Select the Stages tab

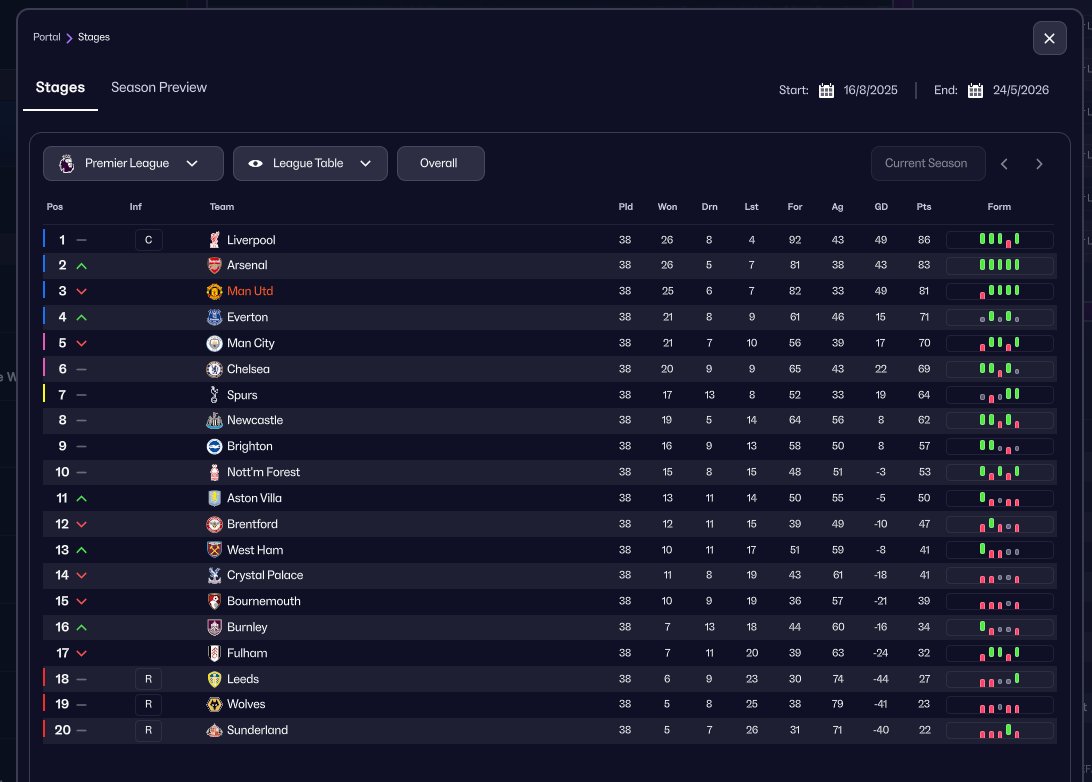pos(60,87)
